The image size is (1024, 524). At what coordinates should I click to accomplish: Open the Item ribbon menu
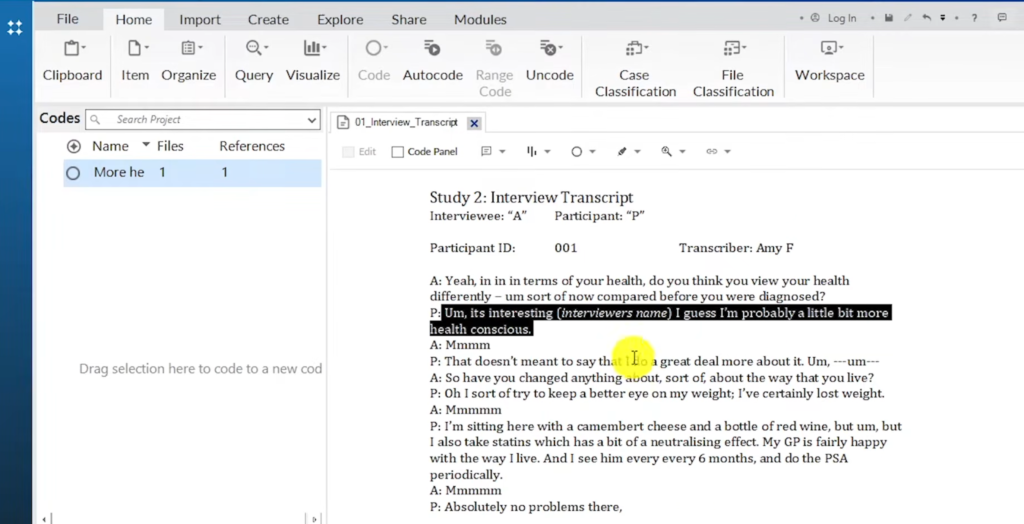click(x=135, y=61)
